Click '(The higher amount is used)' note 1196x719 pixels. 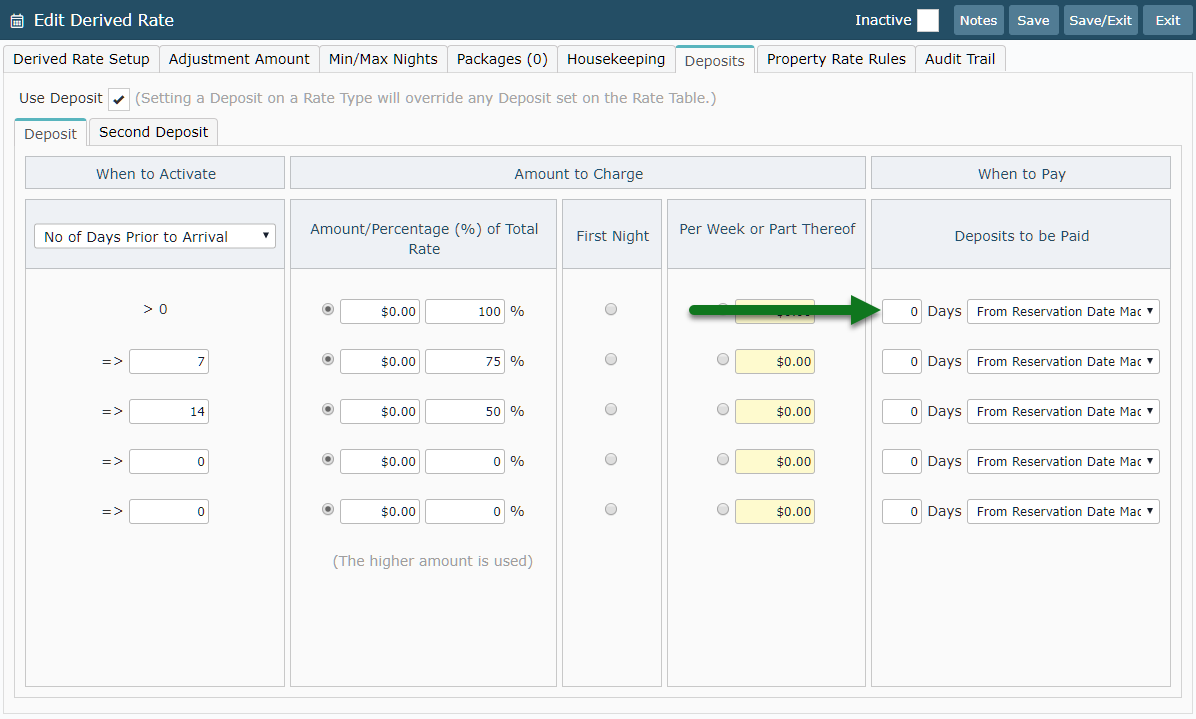coord(432,561)
